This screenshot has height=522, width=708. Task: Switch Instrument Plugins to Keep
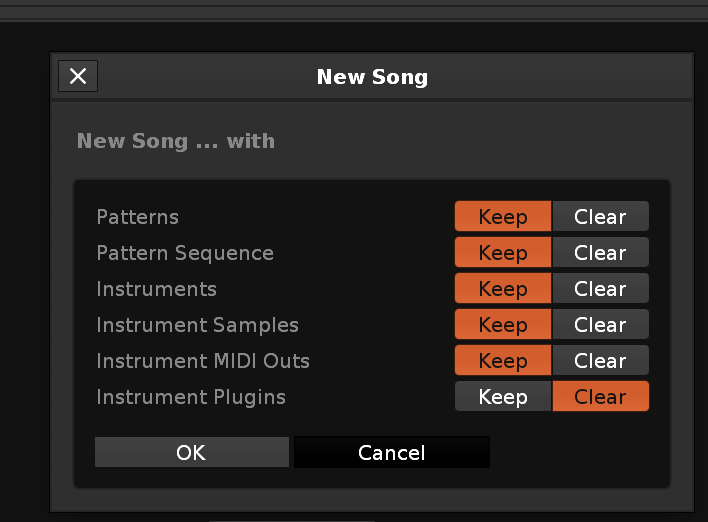click(x=502, y=397)
